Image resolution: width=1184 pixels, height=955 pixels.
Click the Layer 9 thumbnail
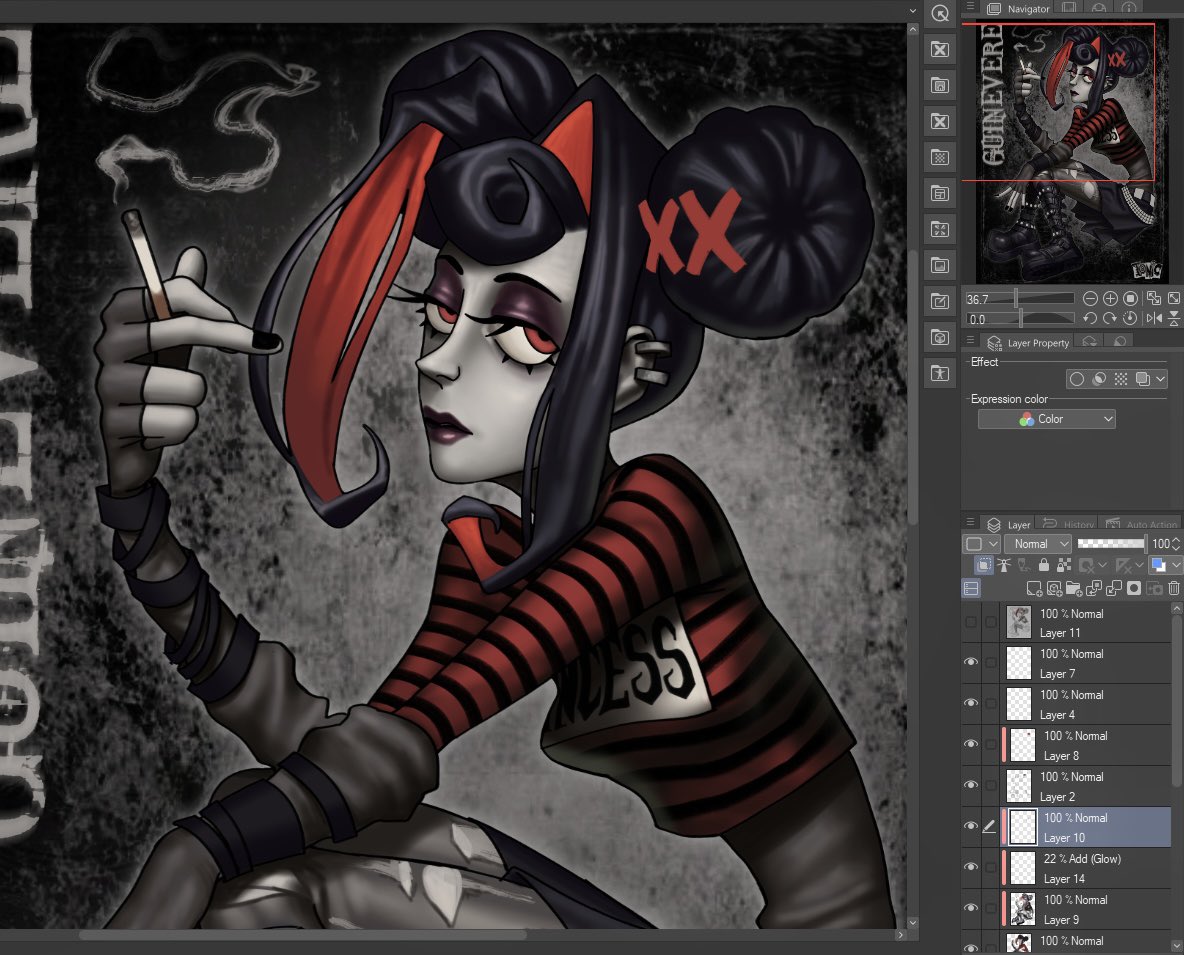click(x=1022, y=909)
